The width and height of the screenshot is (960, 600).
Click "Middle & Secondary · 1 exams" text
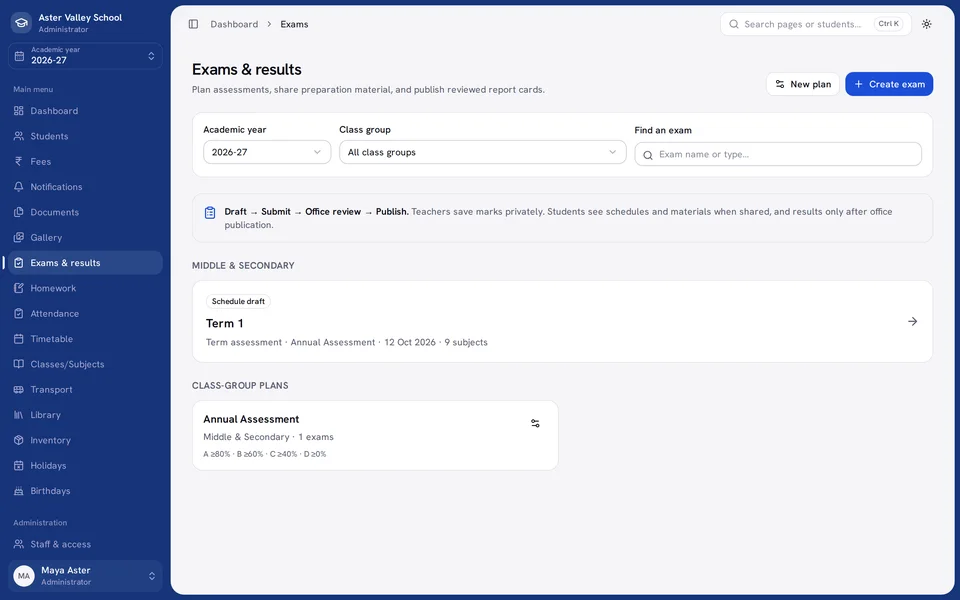(x=268, y=437)
